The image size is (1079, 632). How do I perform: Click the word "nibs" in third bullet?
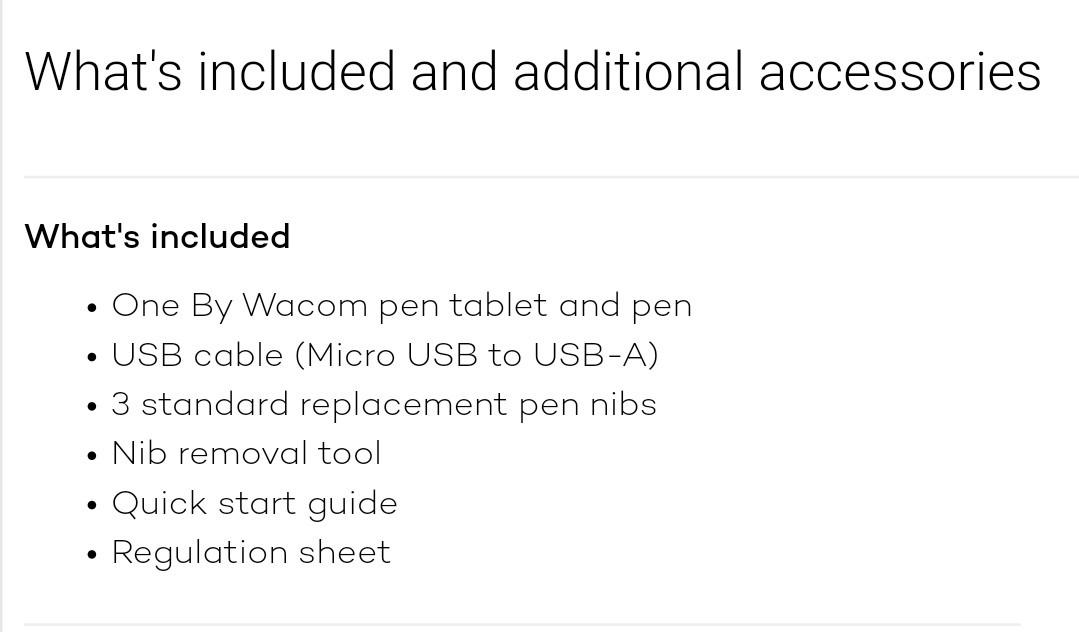(x=623, y=403)
